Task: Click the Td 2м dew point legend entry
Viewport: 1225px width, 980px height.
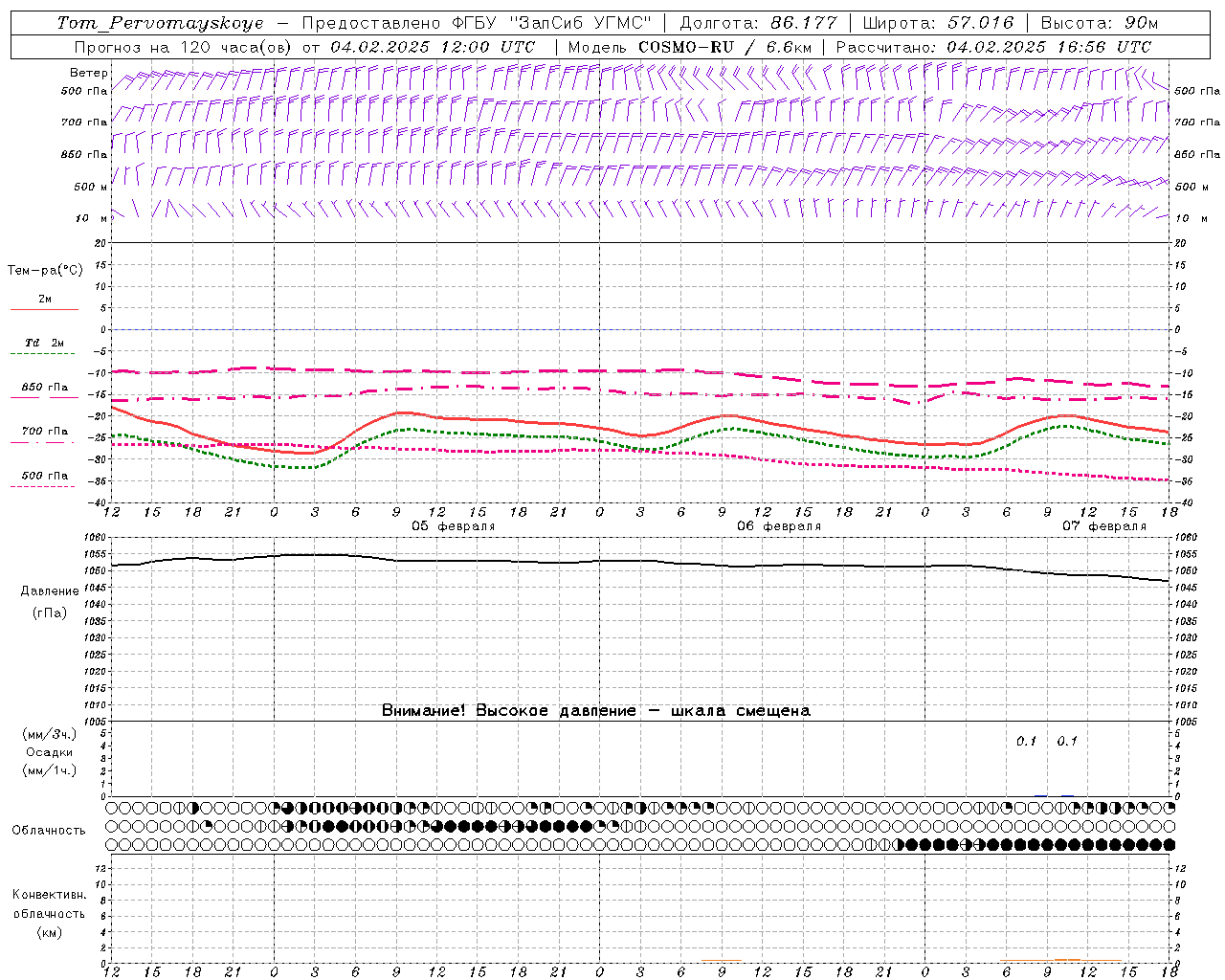Action: 44,343
